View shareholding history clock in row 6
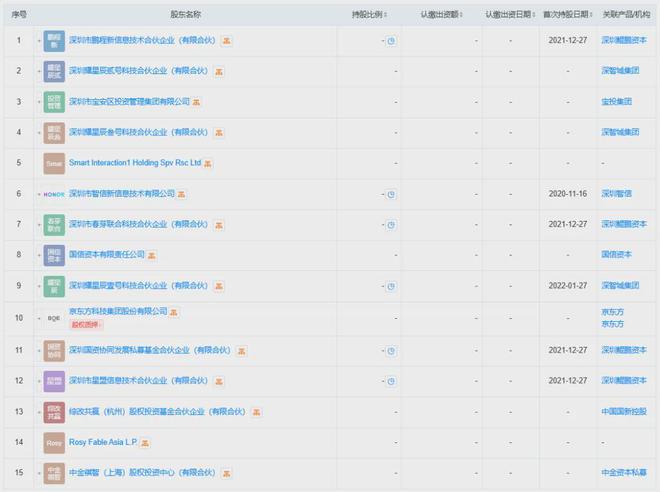This screenshot has height=492, width=660. pos(391,194)
